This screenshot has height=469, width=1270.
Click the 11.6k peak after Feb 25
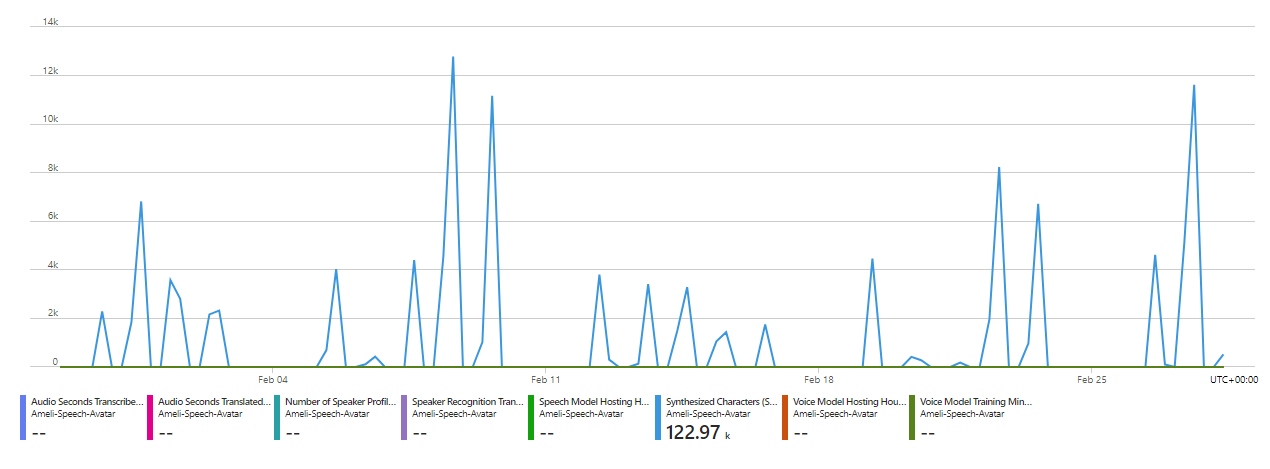(1194, 86)
